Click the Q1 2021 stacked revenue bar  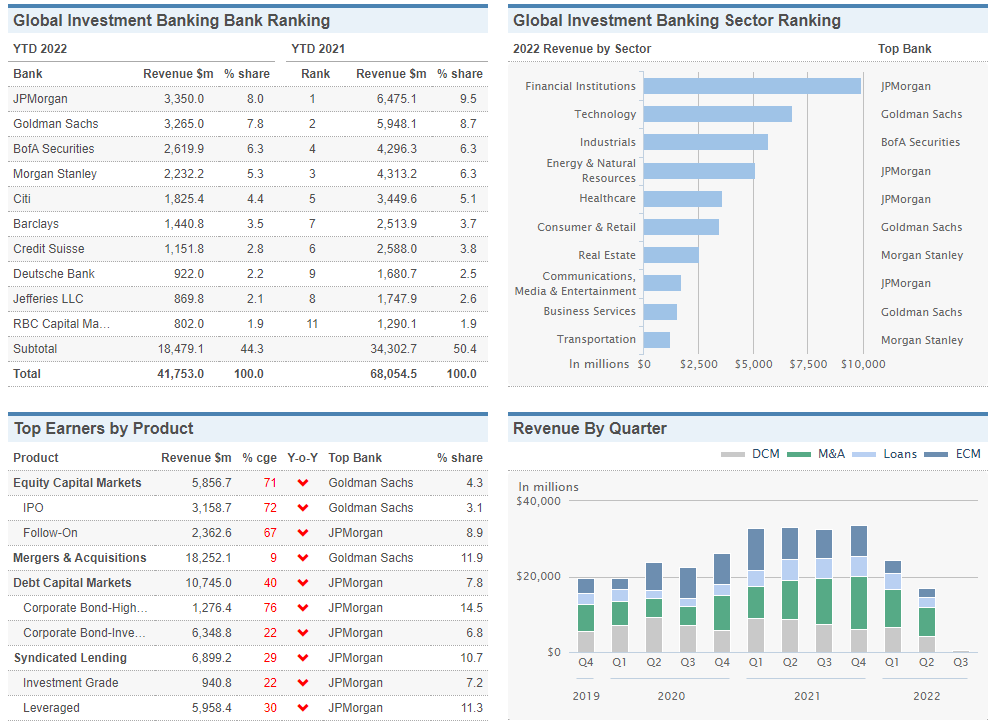click(756, 590)
